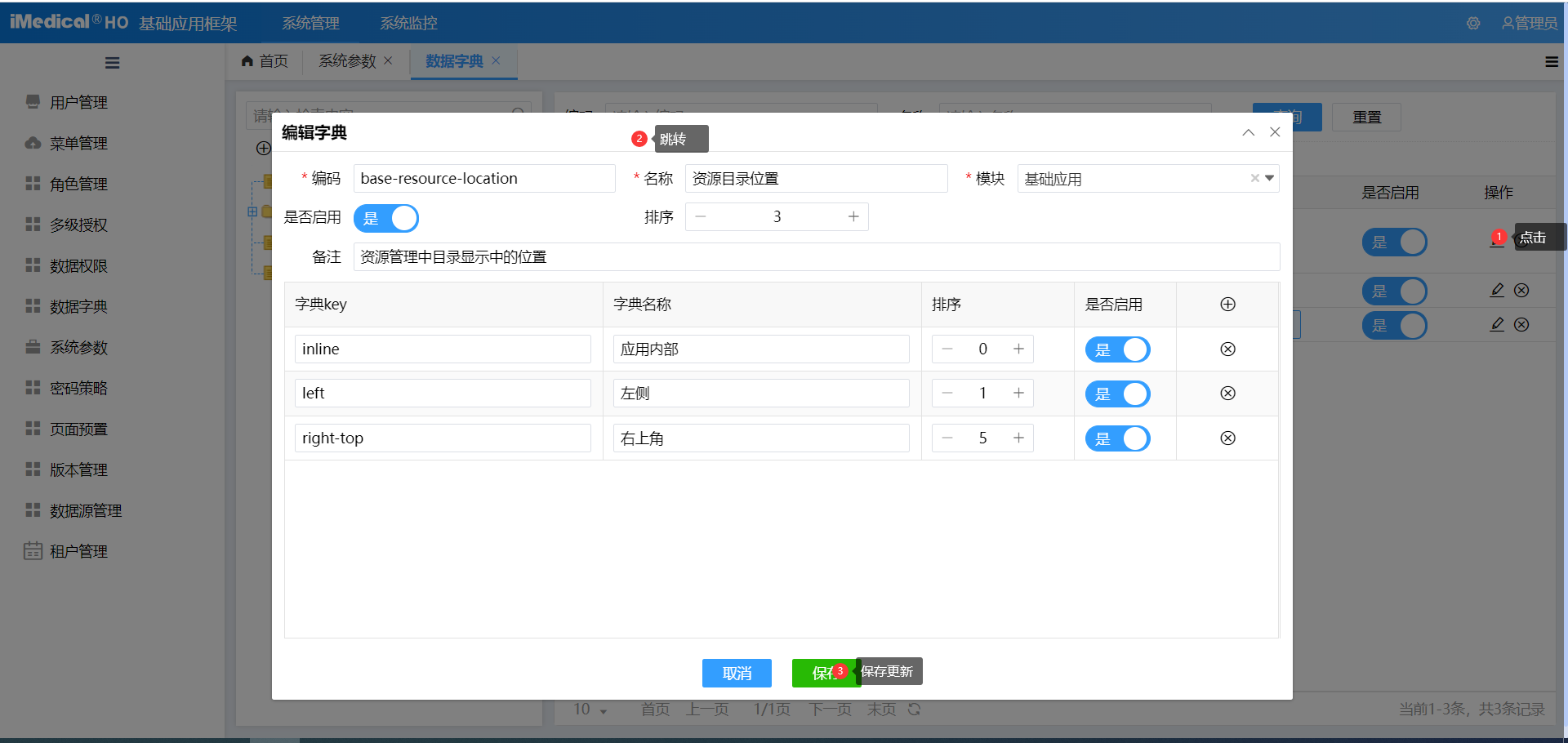Focus the 备注 input field
Screen dimensions: 1568x743
[x=817, y=257]
